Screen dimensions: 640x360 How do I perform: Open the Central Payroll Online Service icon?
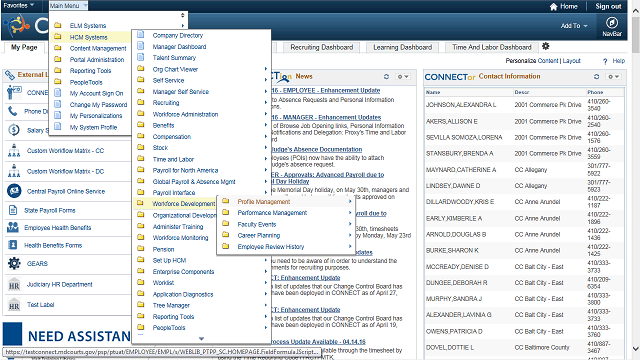14,191
